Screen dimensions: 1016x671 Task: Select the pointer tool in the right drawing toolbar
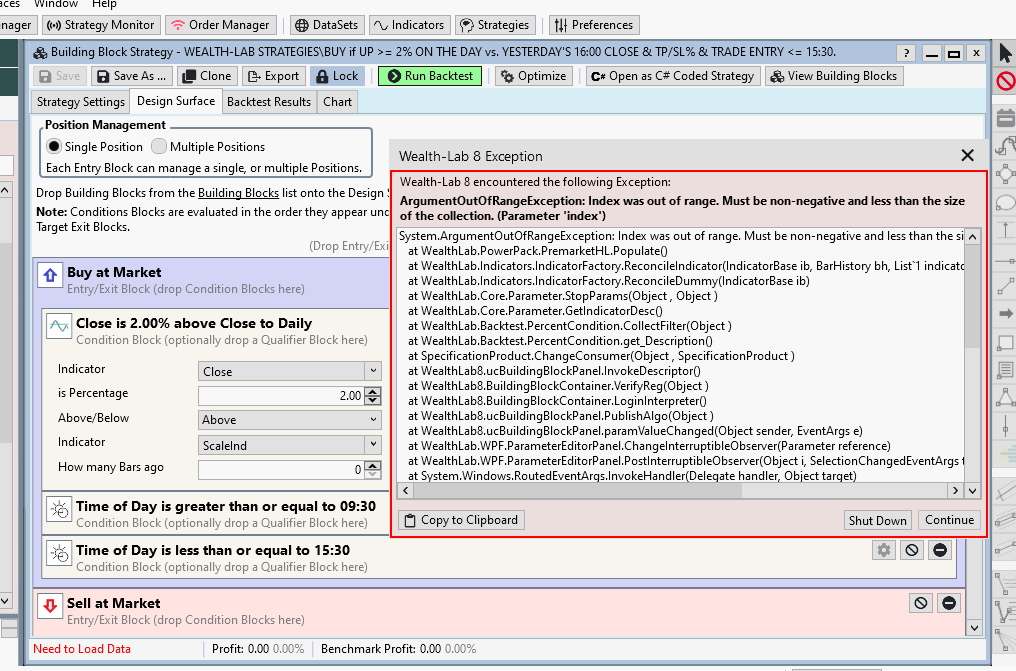click(1006, 53)
